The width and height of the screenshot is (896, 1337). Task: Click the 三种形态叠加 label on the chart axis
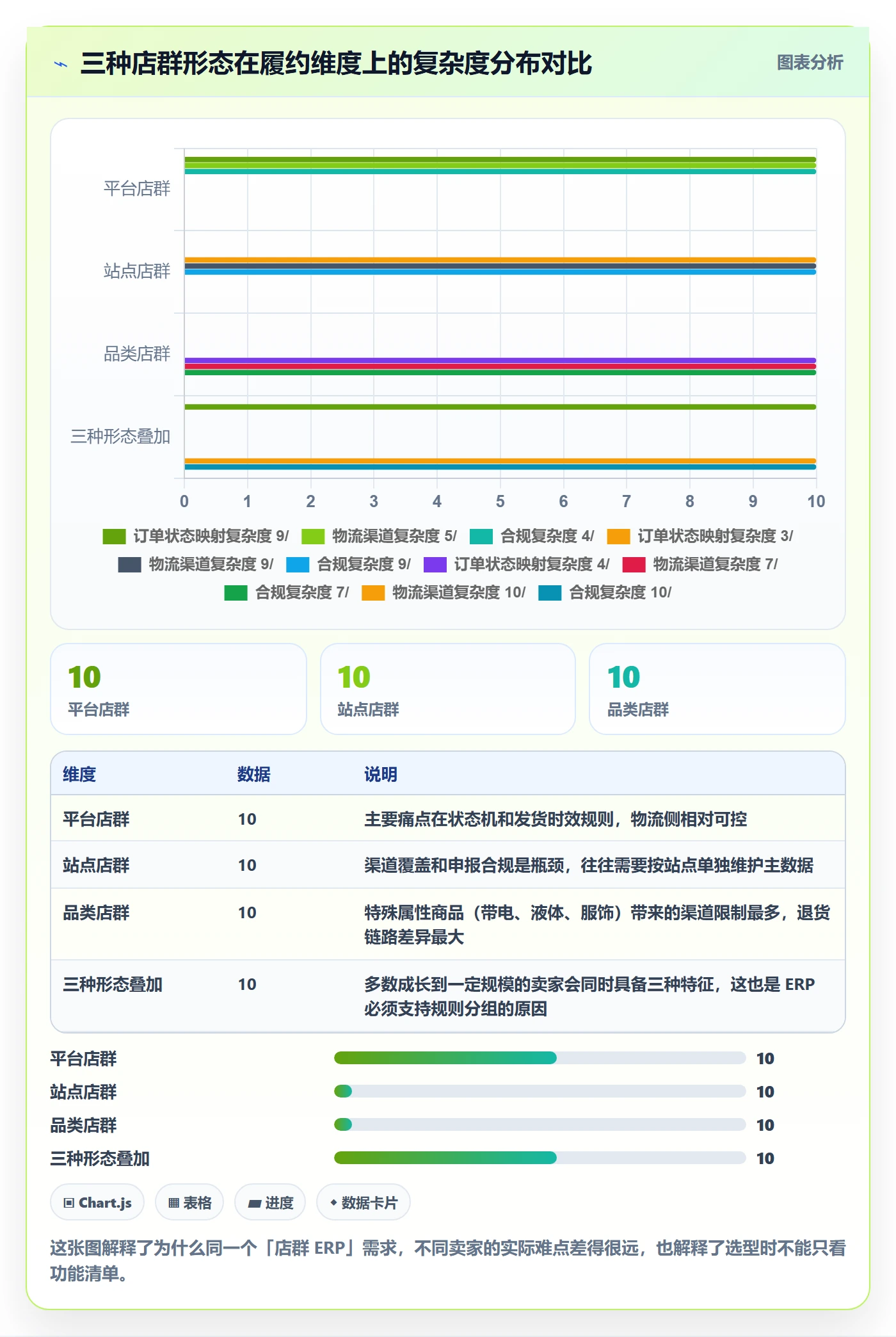[120, 436]
